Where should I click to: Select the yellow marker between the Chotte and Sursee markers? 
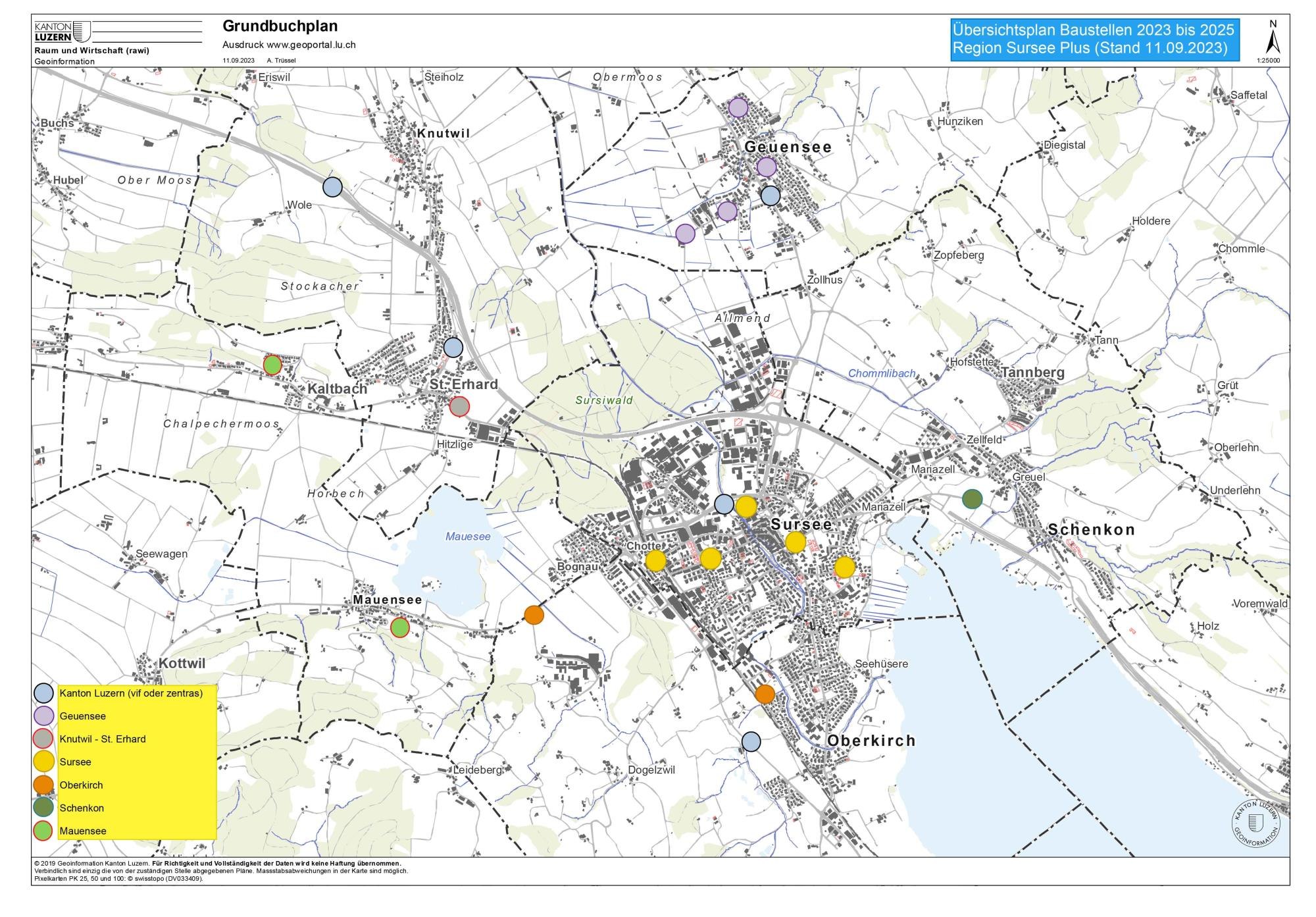[711, 558]
